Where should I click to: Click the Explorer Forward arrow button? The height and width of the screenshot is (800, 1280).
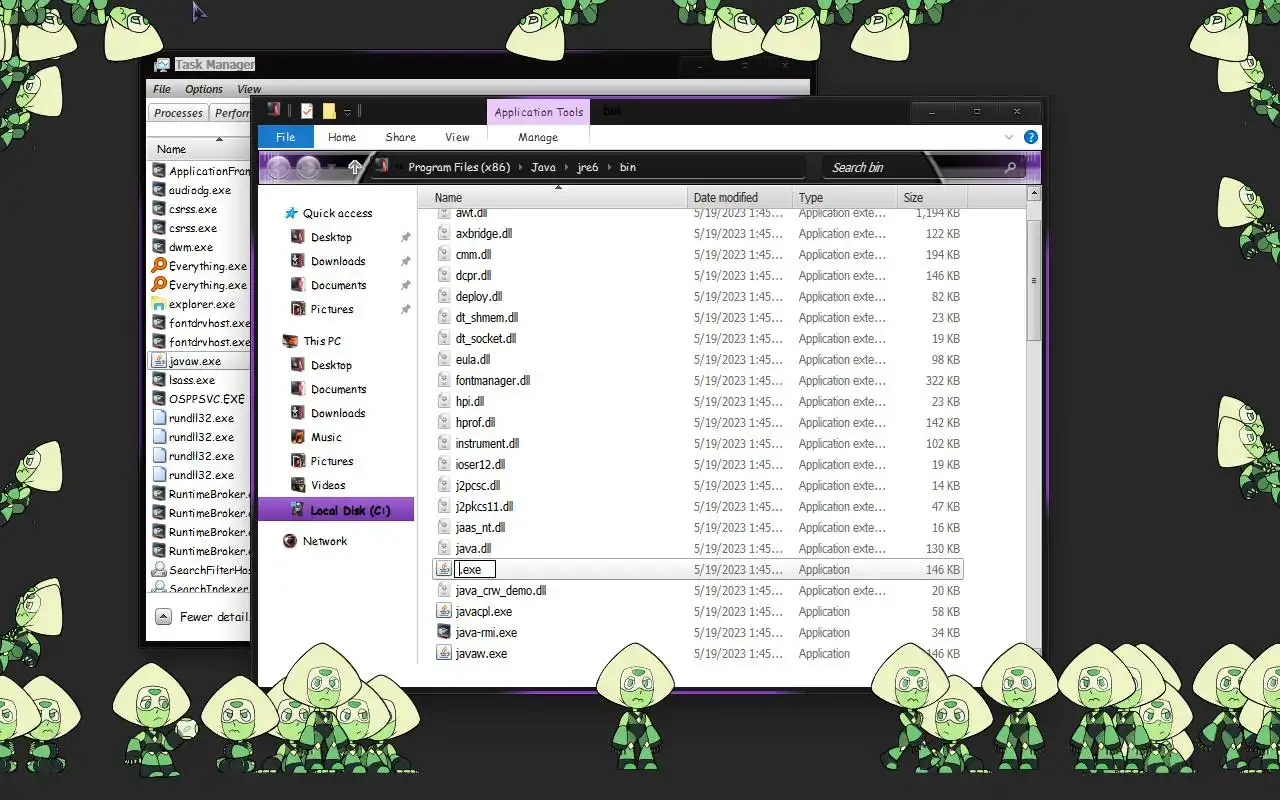pyautogui.click(x=307, y=168)
